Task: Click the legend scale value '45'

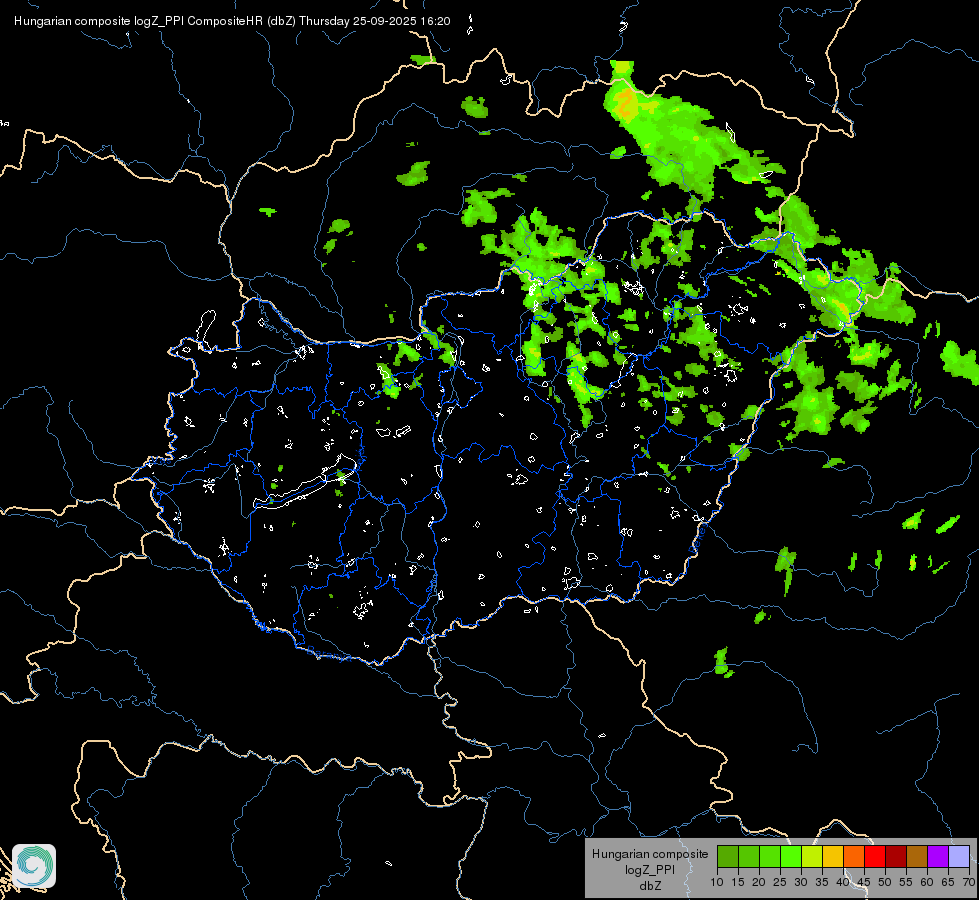Action: (x=864, y=883)
